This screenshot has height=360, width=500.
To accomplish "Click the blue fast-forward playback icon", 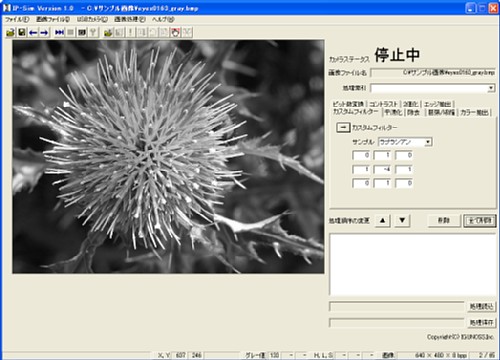I will tap(59, 32).
